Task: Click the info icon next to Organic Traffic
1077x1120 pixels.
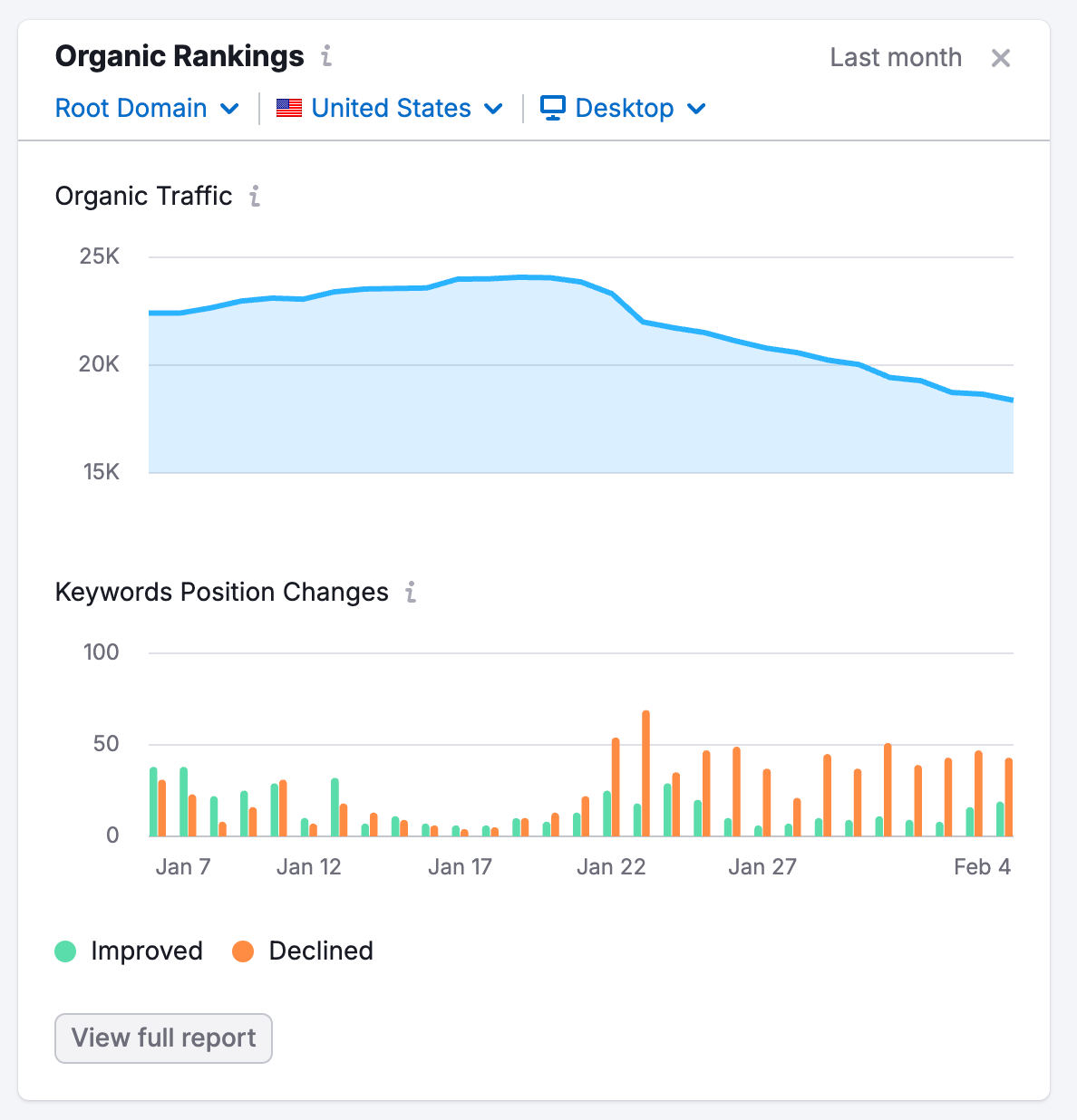Action: click(256, 197)
